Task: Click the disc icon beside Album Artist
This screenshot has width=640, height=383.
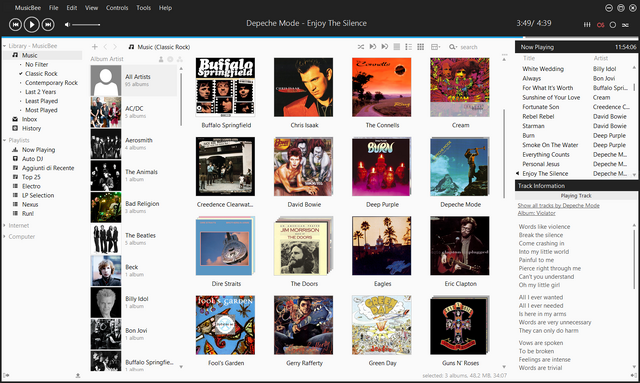Action: (x=170, y=59)
